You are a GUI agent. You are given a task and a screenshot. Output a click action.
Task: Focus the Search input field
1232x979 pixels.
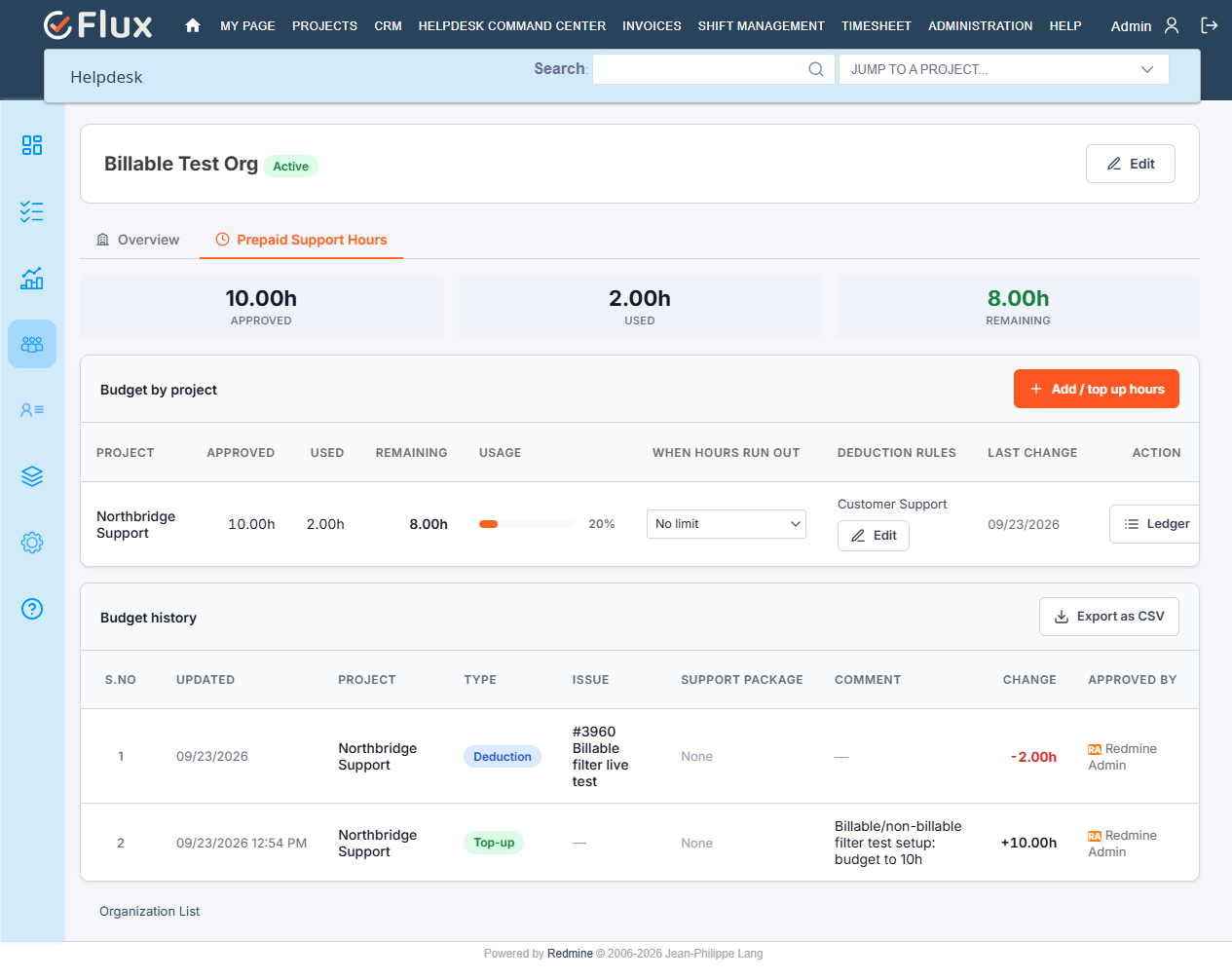pos(713,69)
